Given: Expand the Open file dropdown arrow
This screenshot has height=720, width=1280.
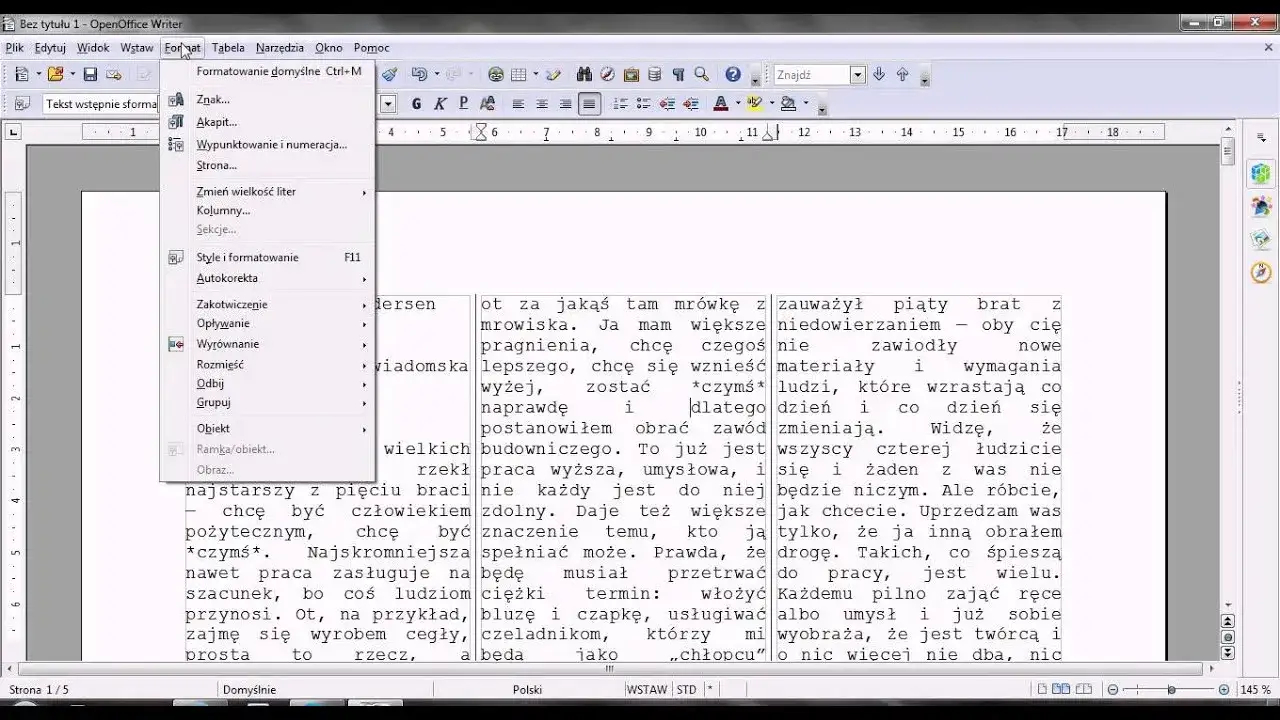Looking at the screenshot, I should click(x=71, y=74).
